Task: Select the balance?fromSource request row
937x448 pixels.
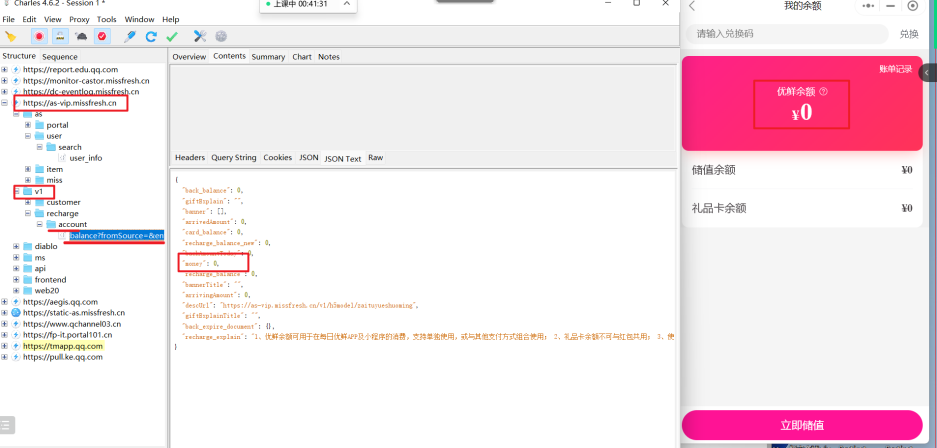Action: pos(116,235)
